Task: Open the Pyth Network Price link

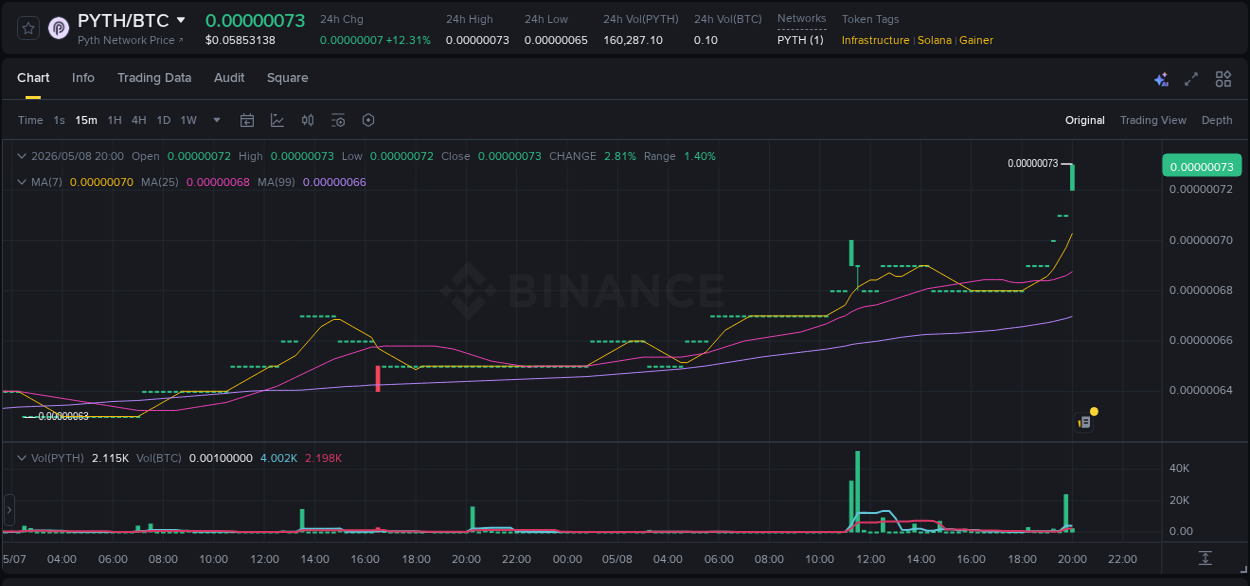Action: tap(131, 40)
